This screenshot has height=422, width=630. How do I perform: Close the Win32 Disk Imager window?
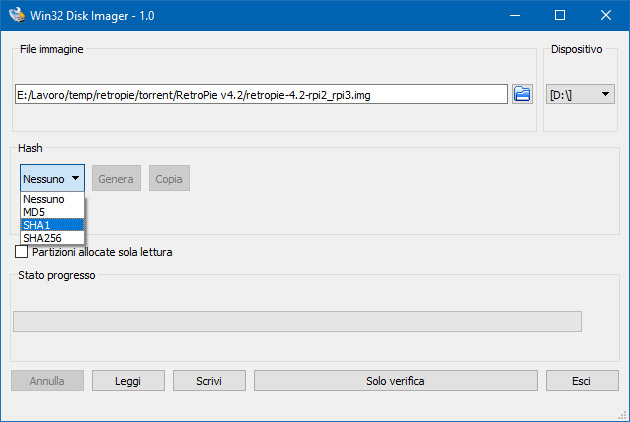tap(606, 15)
